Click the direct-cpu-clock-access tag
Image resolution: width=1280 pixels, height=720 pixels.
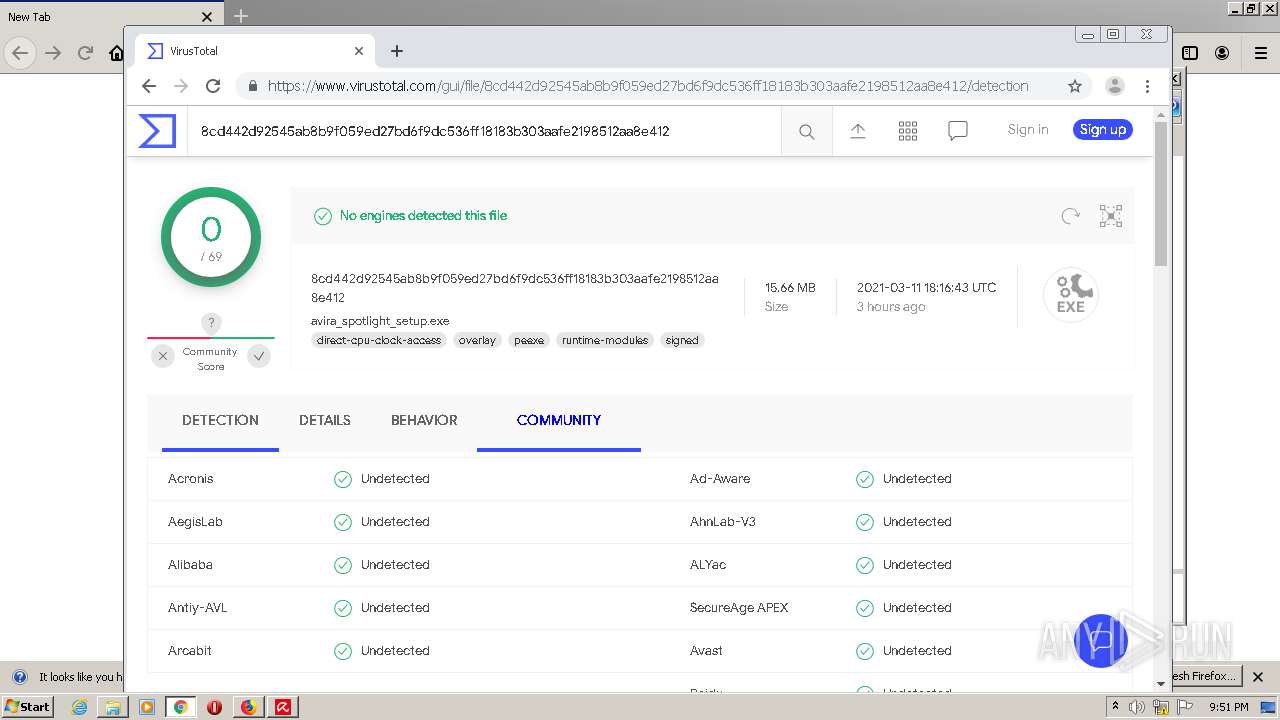(379, 340)
